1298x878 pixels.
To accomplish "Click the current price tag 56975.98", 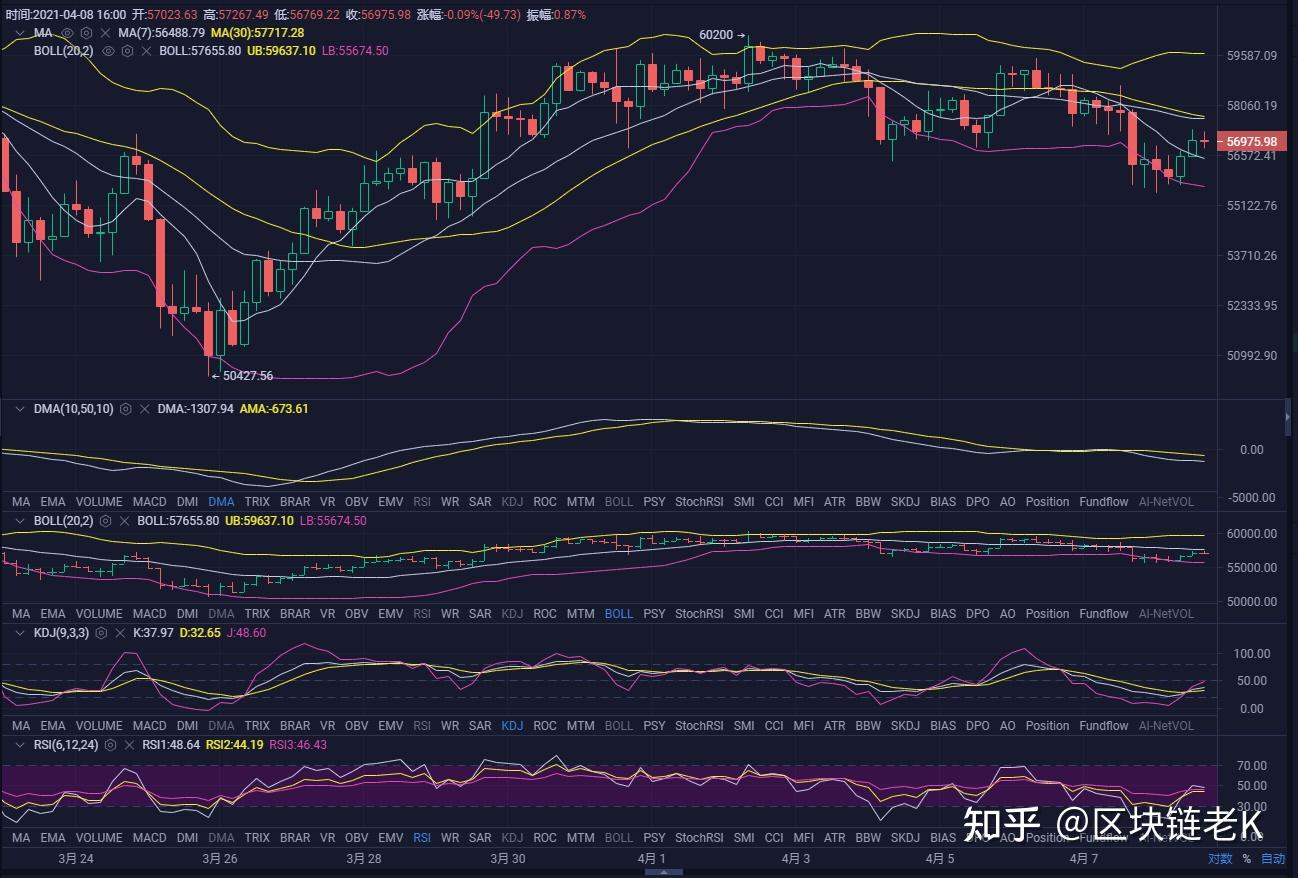I will coord(1251,142).
